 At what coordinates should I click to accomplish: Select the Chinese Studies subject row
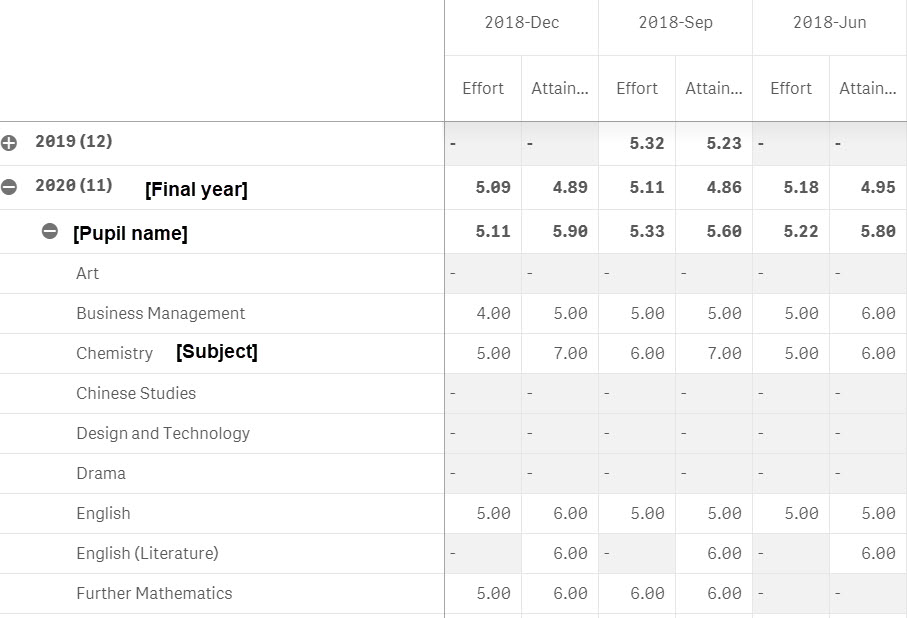point(136,393)
